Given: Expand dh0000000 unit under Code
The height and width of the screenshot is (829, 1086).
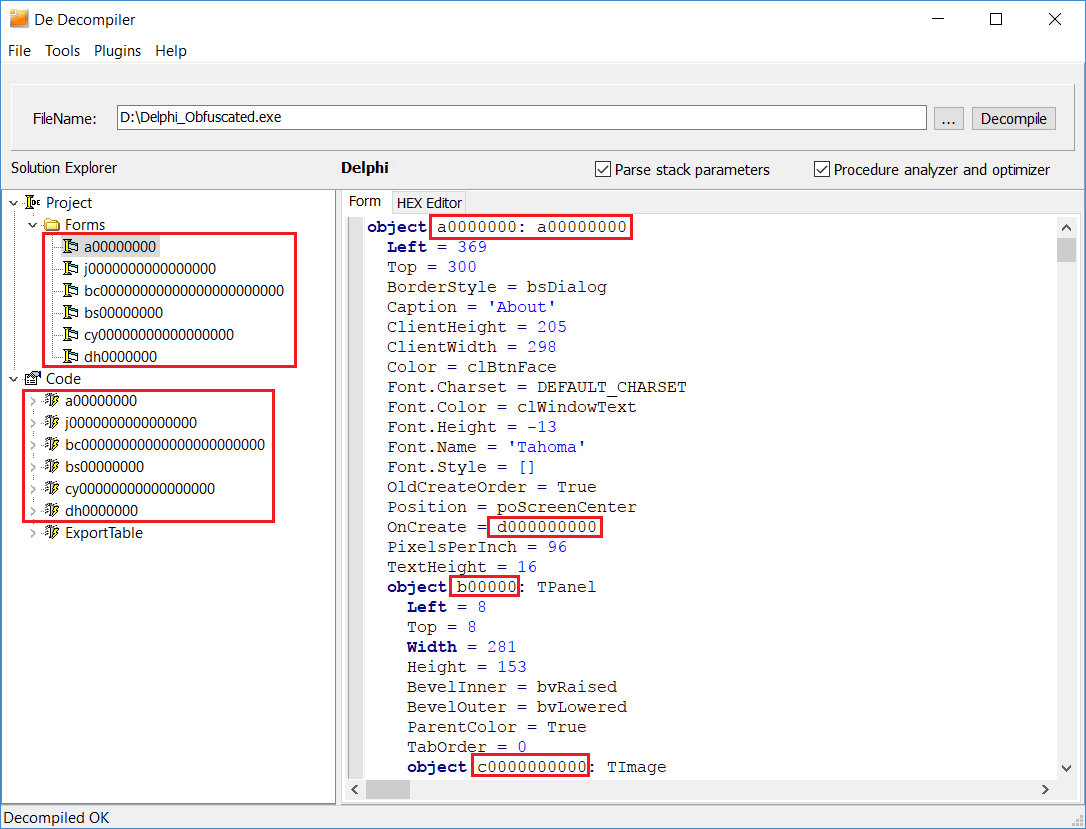Looking at the screenshot, I should [x=33, y=511].
